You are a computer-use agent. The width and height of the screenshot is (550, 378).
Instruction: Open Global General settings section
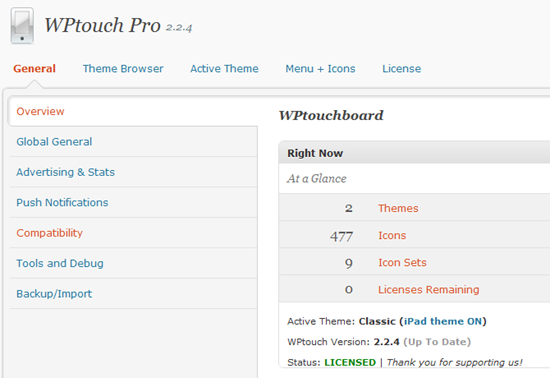click(54, 142)
